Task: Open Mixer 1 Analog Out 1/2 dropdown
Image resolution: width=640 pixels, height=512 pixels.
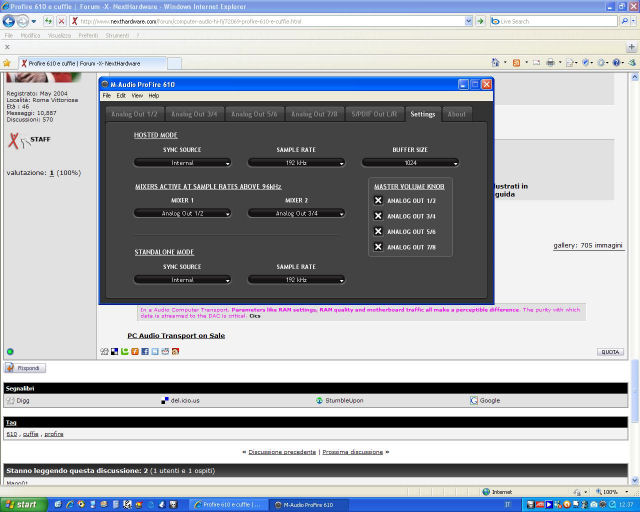Action: coord(182,214)
